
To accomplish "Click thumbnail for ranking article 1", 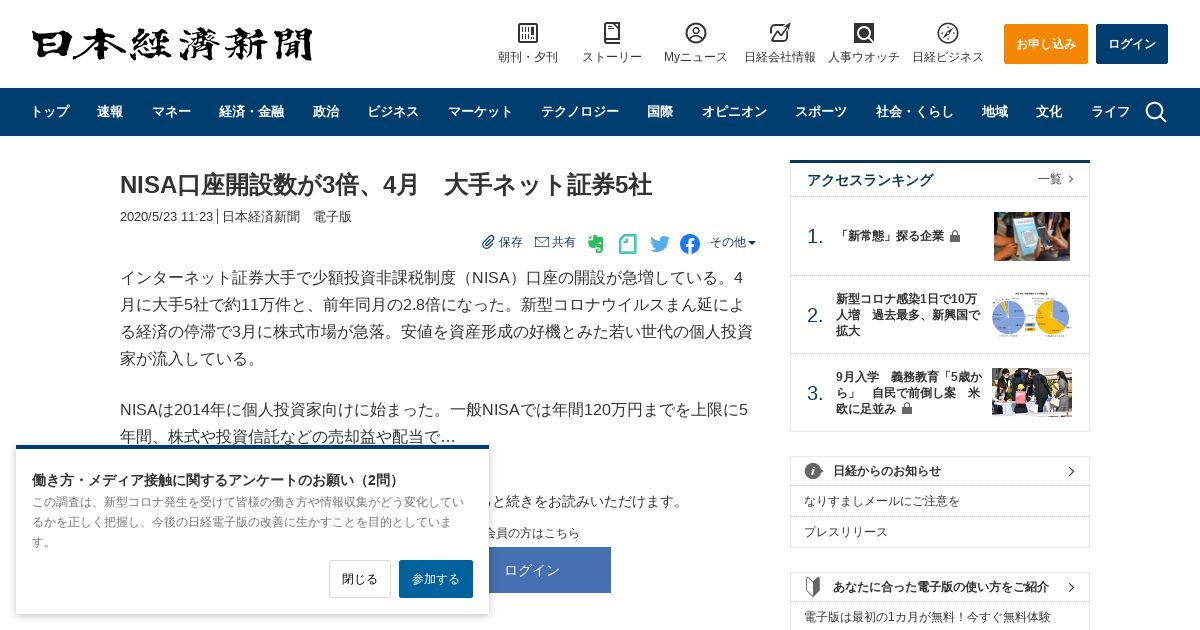I will (1032, 236).
